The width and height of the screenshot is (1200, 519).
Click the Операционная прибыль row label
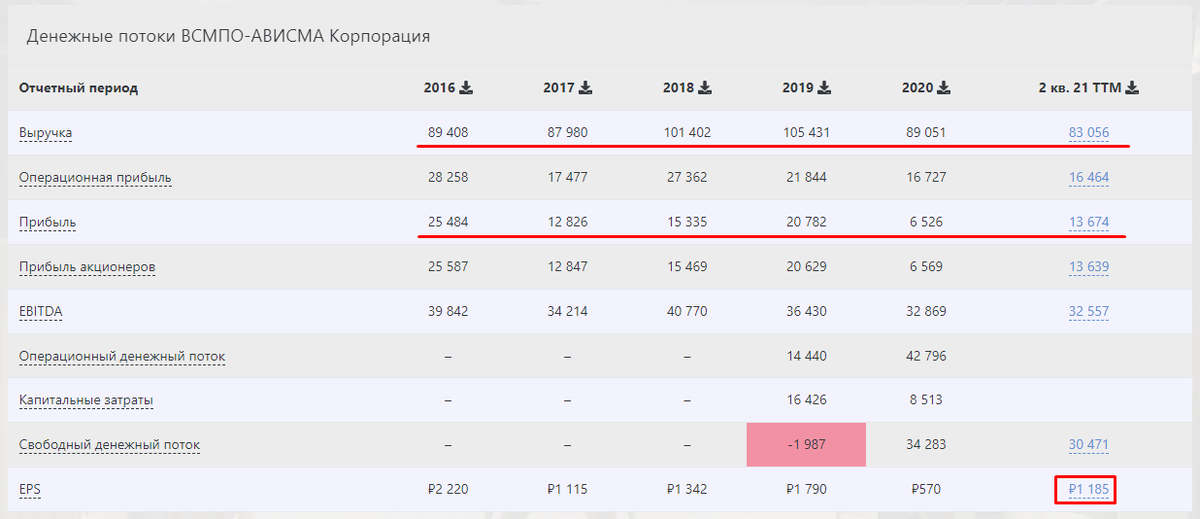click(95, 178)
